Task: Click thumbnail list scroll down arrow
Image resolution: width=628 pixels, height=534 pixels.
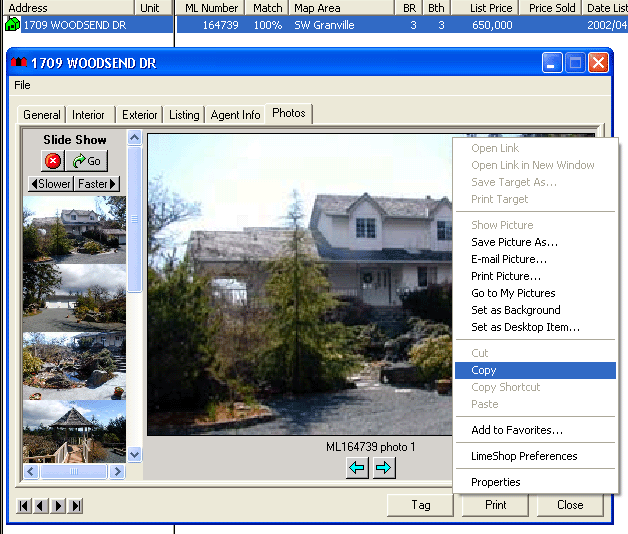Action: (x=135, y=455)
